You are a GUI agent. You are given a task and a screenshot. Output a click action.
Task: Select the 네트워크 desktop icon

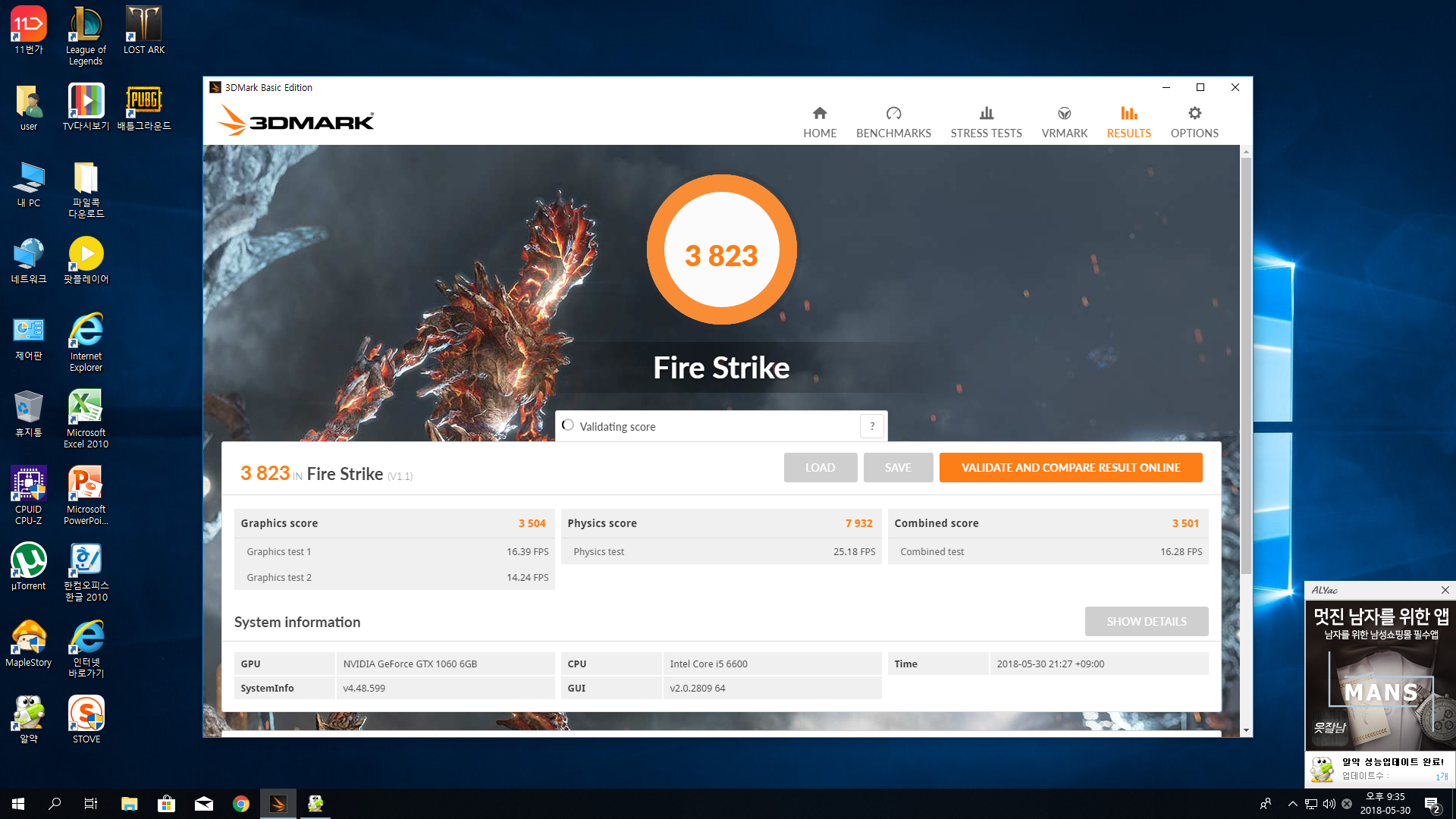[x=29, y=260]
